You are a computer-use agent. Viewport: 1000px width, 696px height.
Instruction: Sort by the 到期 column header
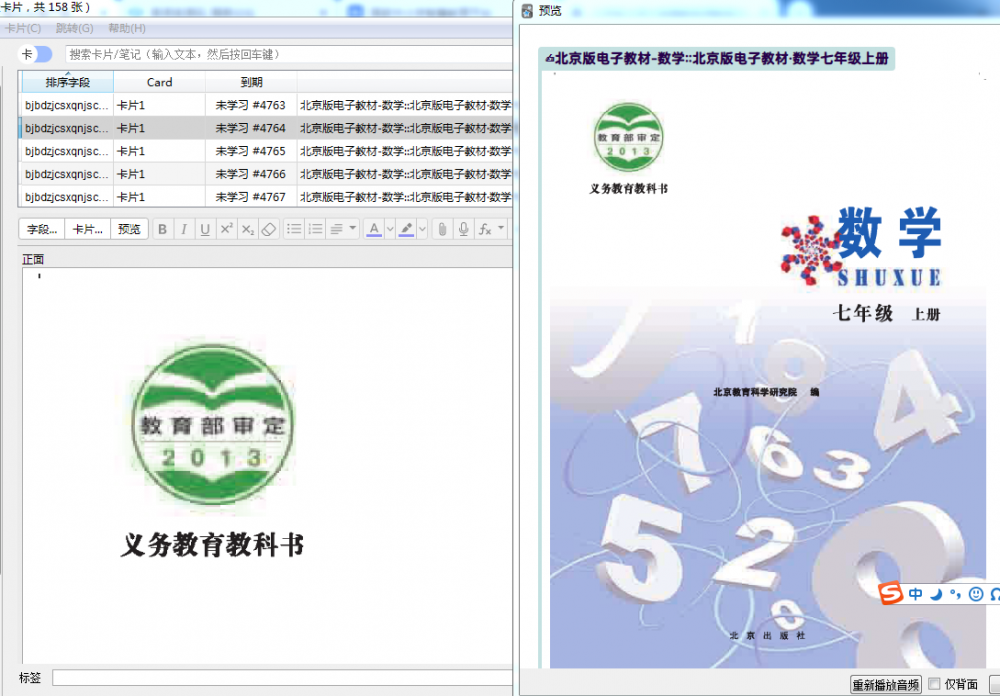[x=251, y=82]
